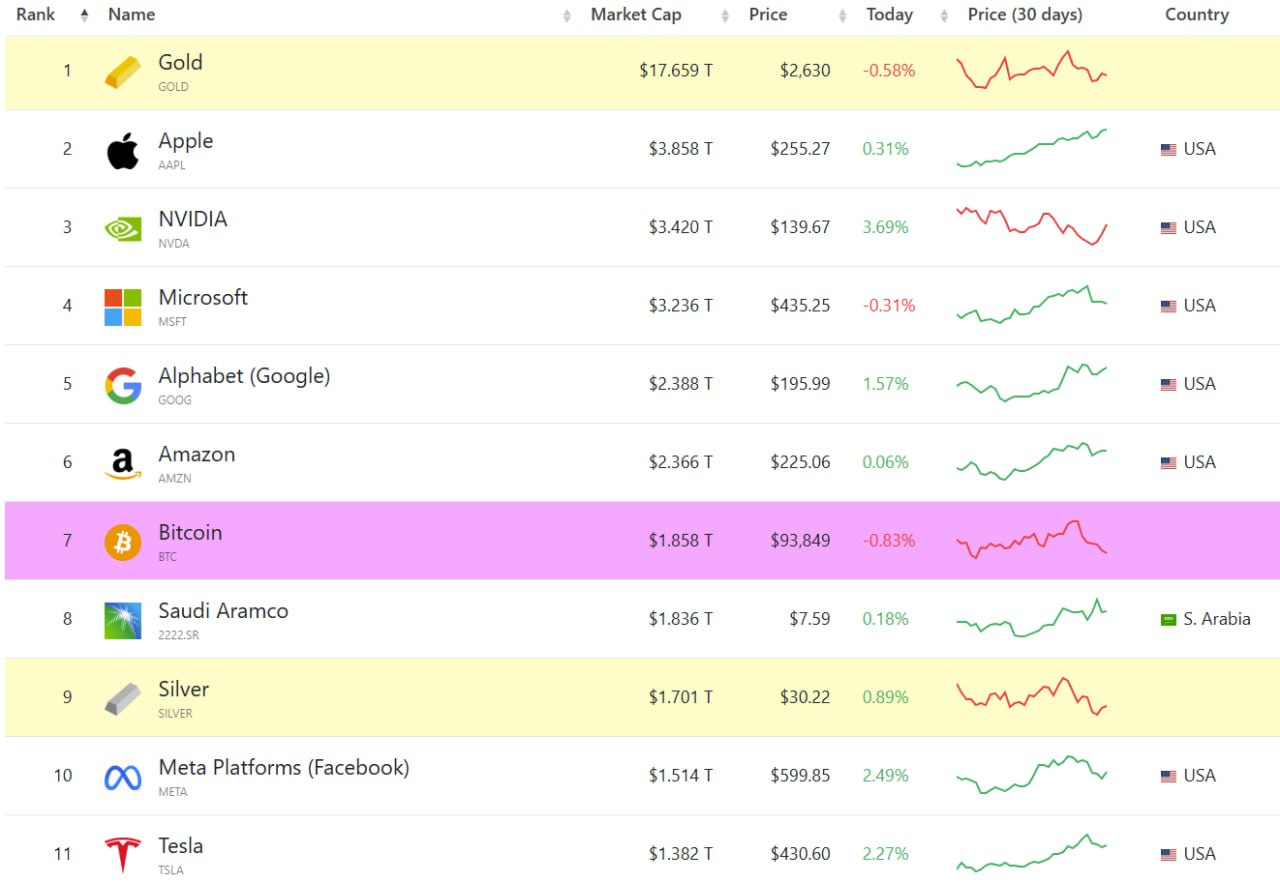Click the USA flag in Apple row
Screen dimensions: 1280x883
(1168, 149)
